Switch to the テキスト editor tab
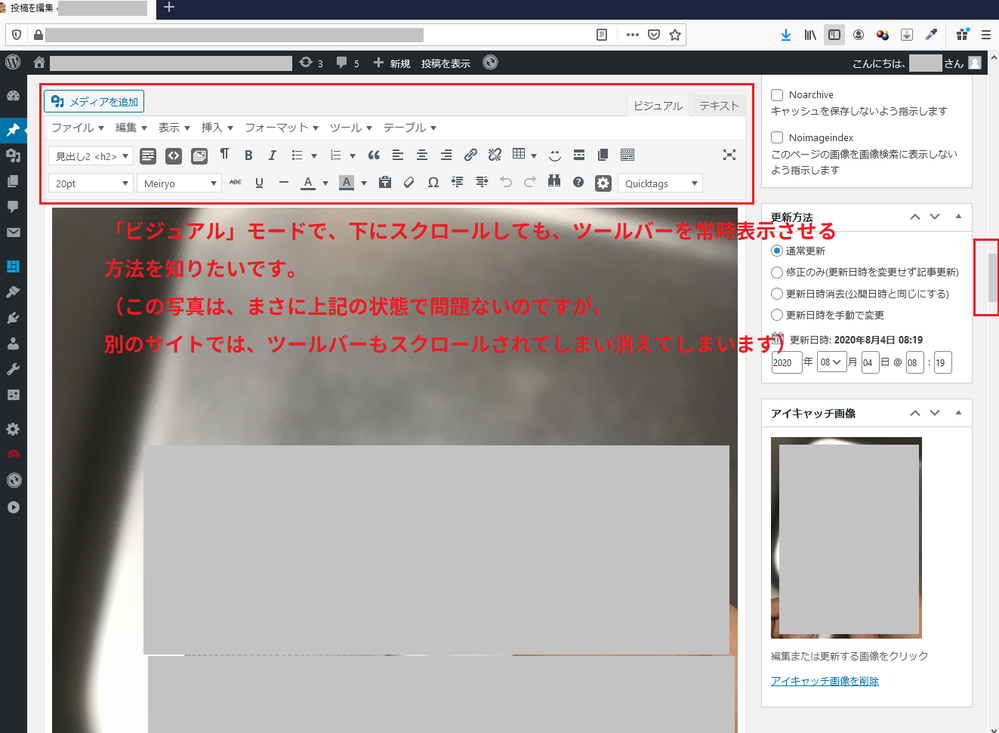Image resolution: width=999 pixels, height=733 pixels. pyautogui.click(x=718, y=106)
